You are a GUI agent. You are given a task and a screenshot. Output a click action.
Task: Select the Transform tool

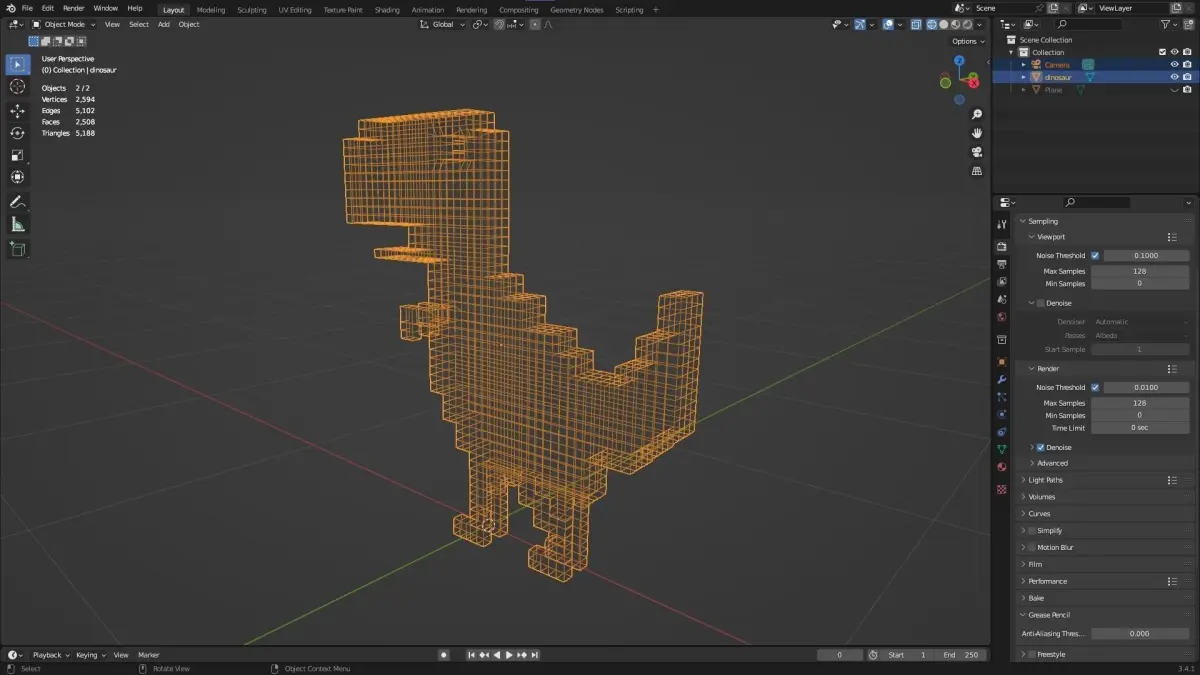pyautogui.click(x=17, y=177)
